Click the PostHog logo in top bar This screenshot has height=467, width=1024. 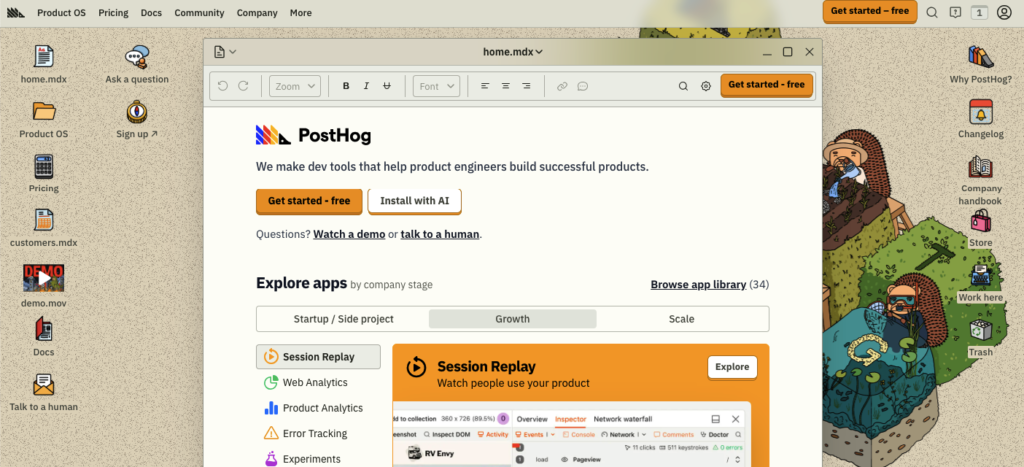pos(16,12)
